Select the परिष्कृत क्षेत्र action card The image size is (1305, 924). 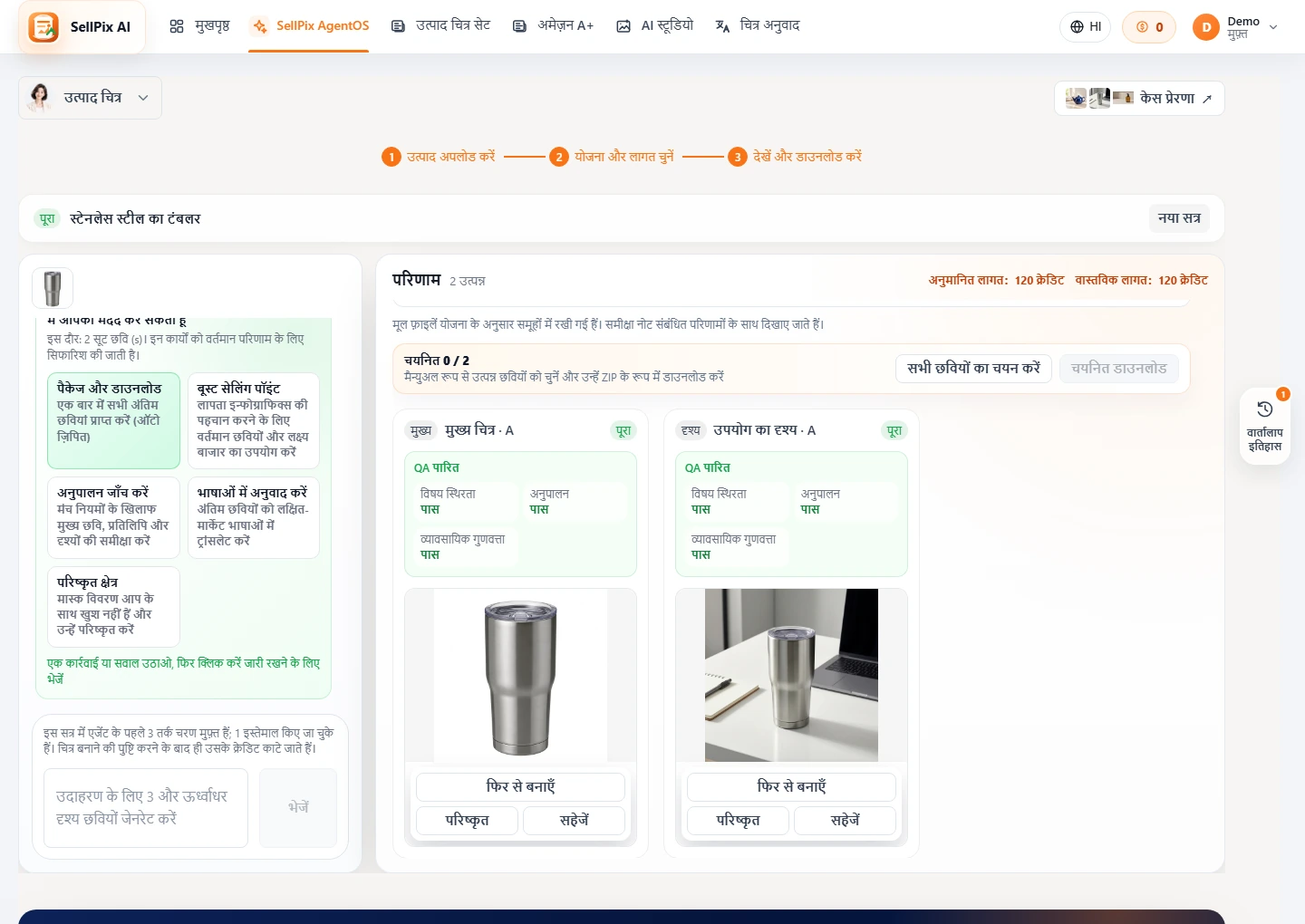point(113,606)
